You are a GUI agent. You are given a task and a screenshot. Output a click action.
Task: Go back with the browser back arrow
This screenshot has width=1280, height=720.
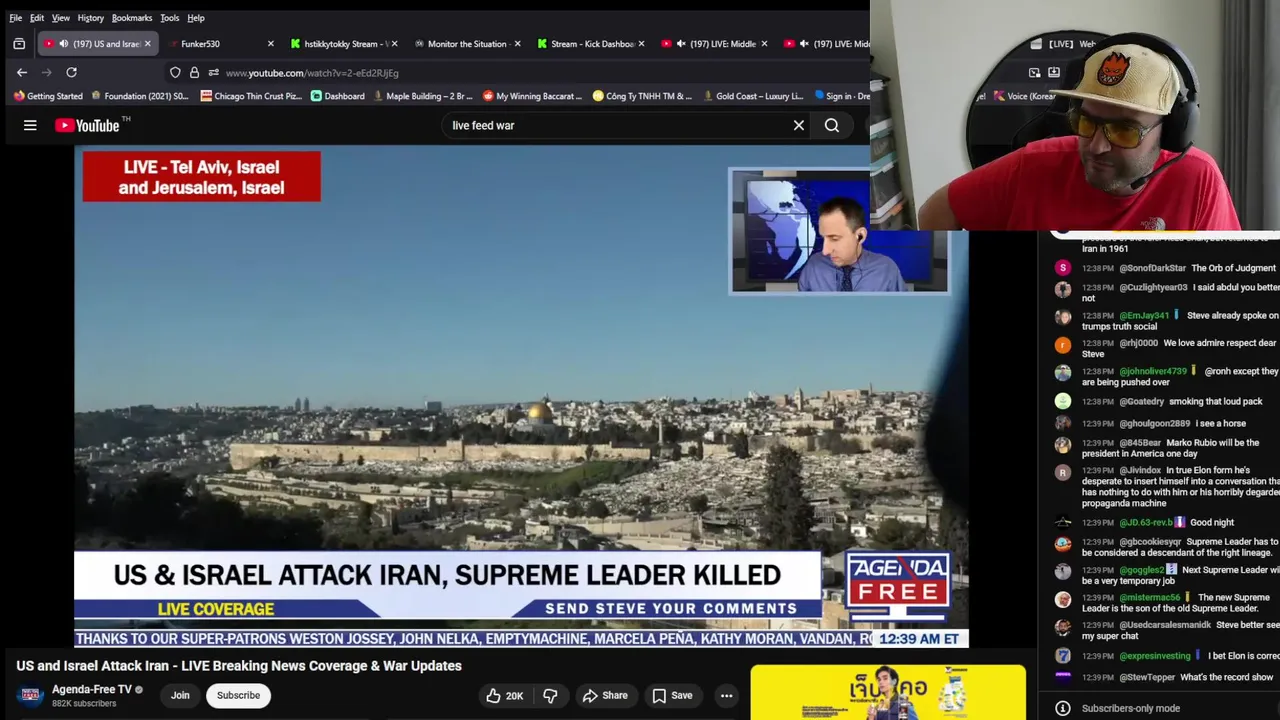point(22,72)
